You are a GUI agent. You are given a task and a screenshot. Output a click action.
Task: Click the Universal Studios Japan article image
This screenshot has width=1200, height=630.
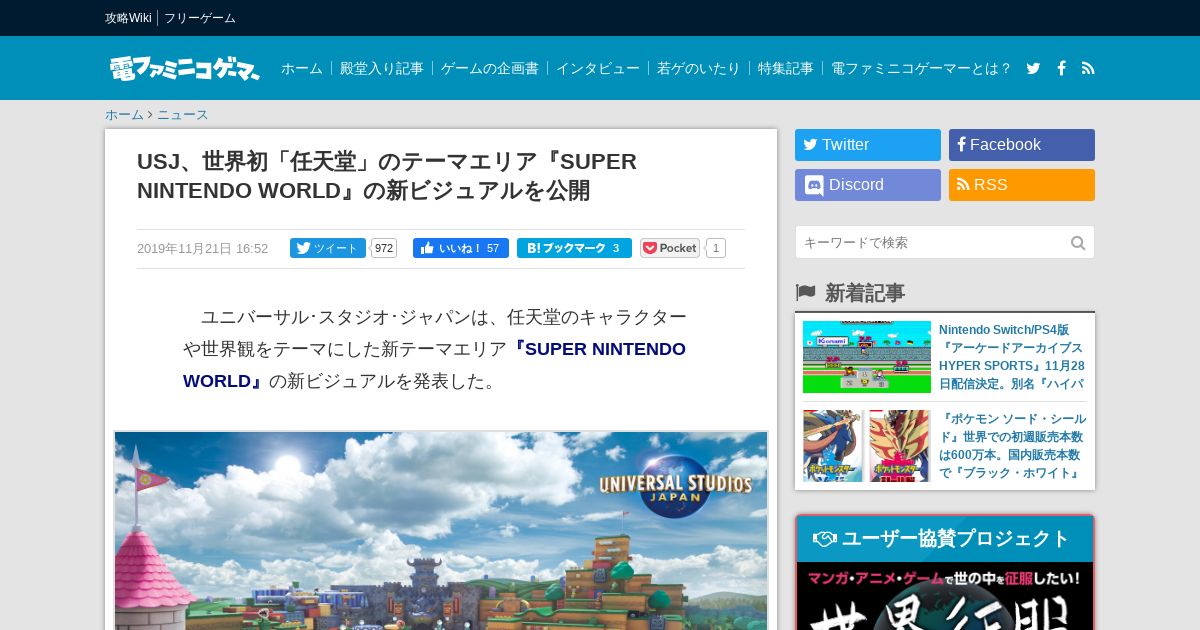(441, 531)
